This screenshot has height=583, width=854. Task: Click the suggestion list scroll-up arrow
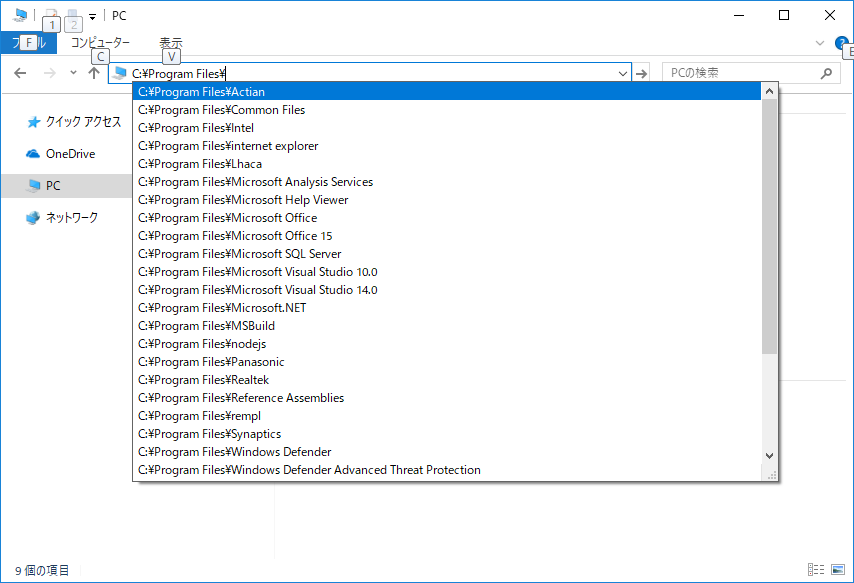tap(769, 91)
